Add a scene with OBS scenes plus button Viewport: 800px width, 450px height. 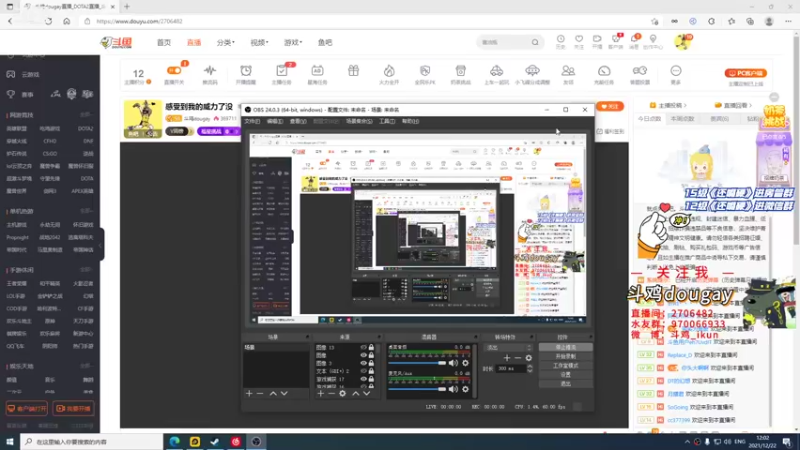pos(249,393)
